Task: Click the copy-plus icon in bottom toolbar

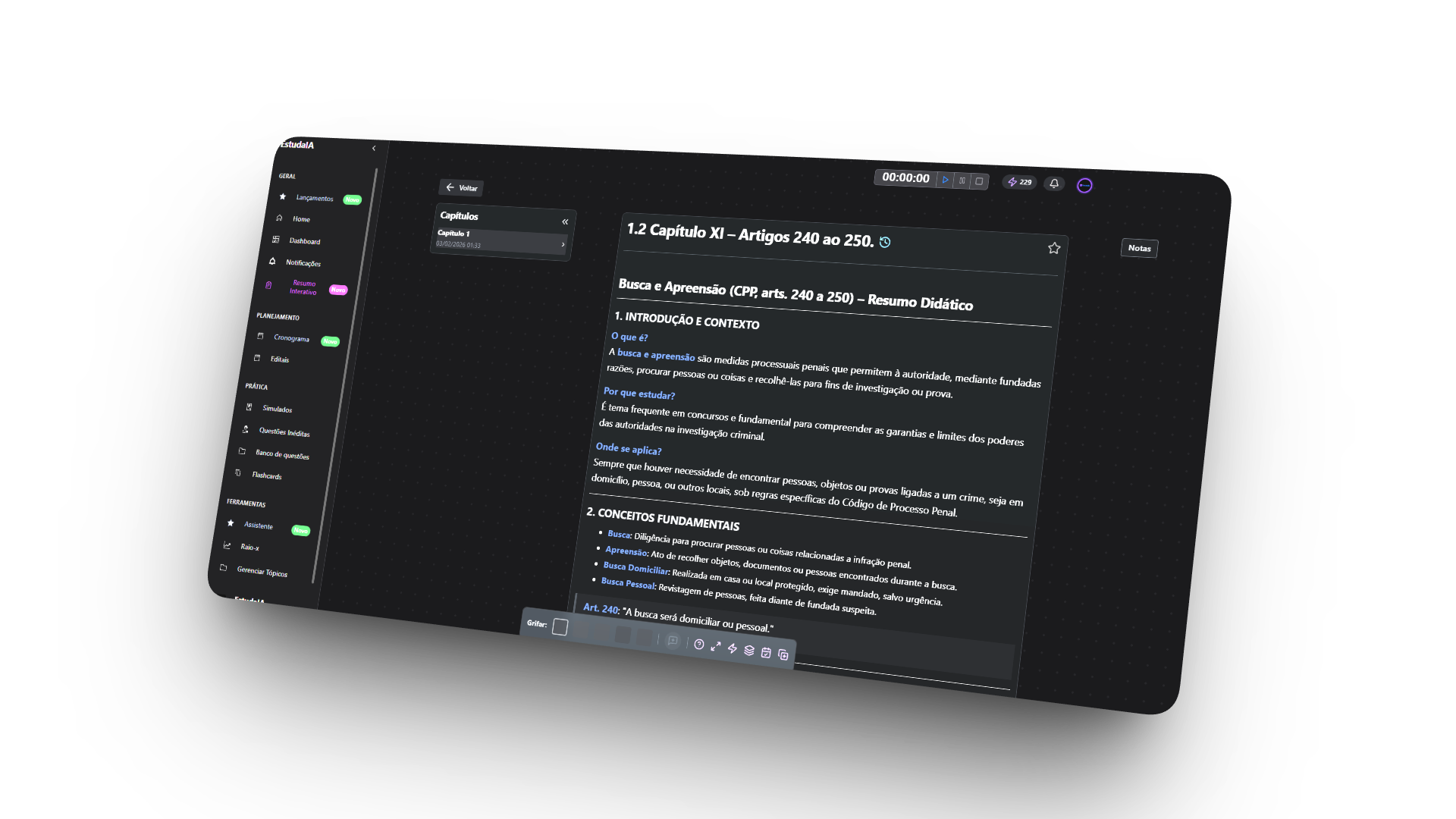Action: point(783,655)
